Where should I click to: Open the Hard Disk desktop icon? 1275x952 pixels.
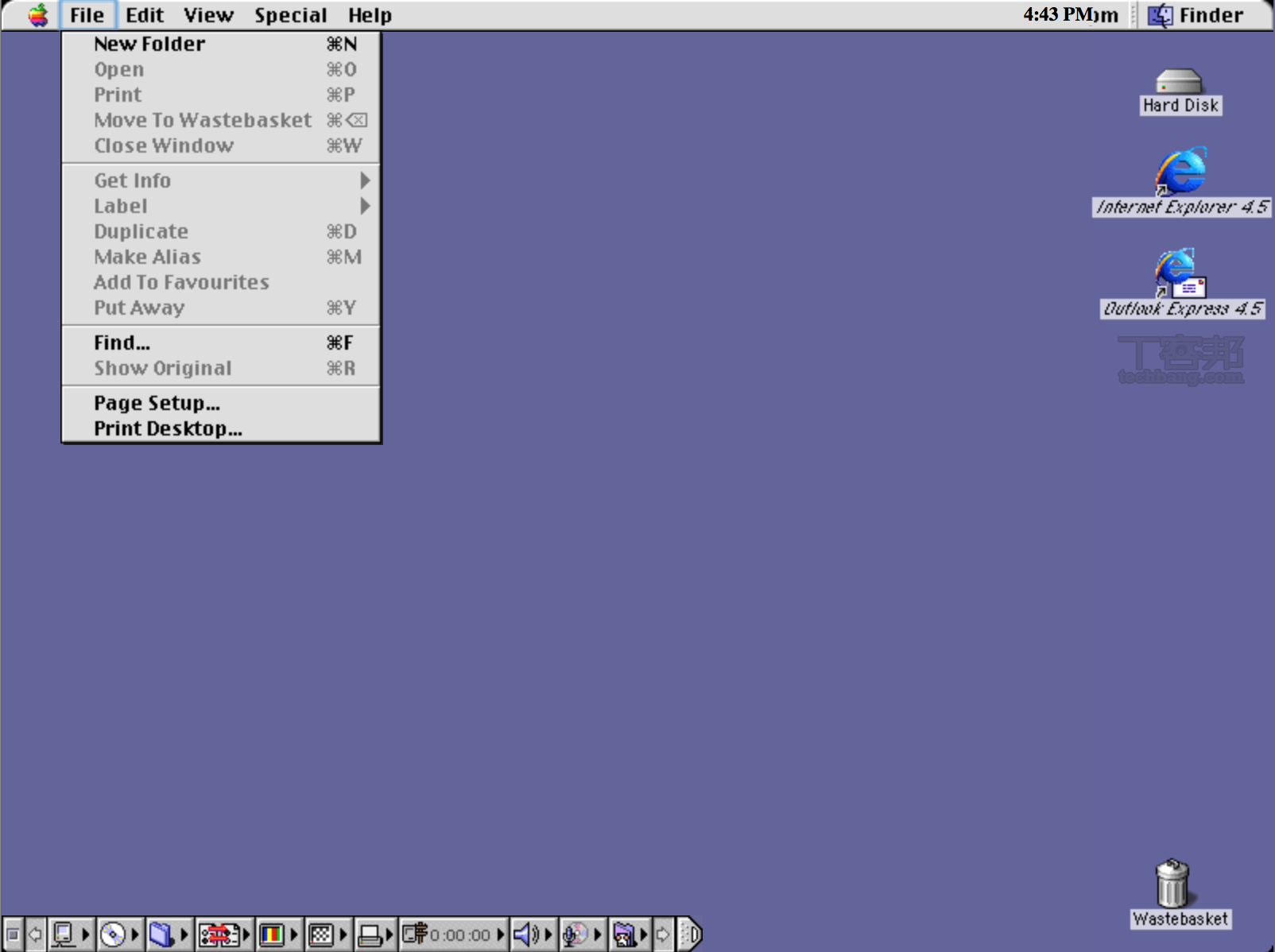click(x=1179, y=82)
